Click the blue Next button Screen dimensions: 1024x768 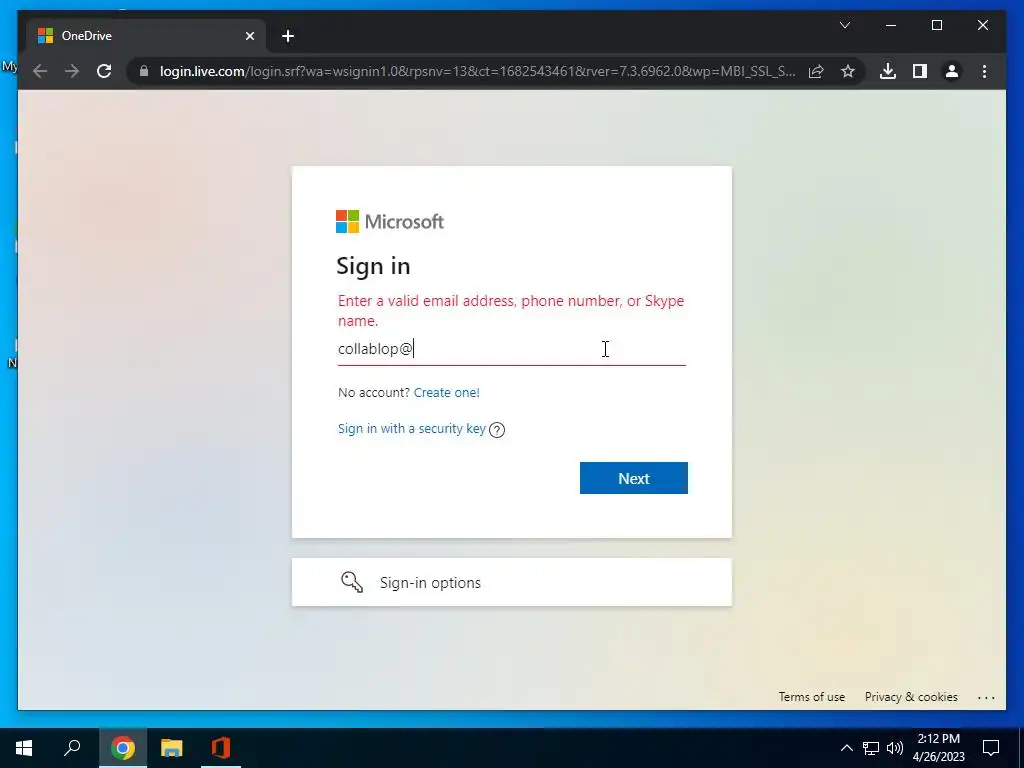[633, 478]
